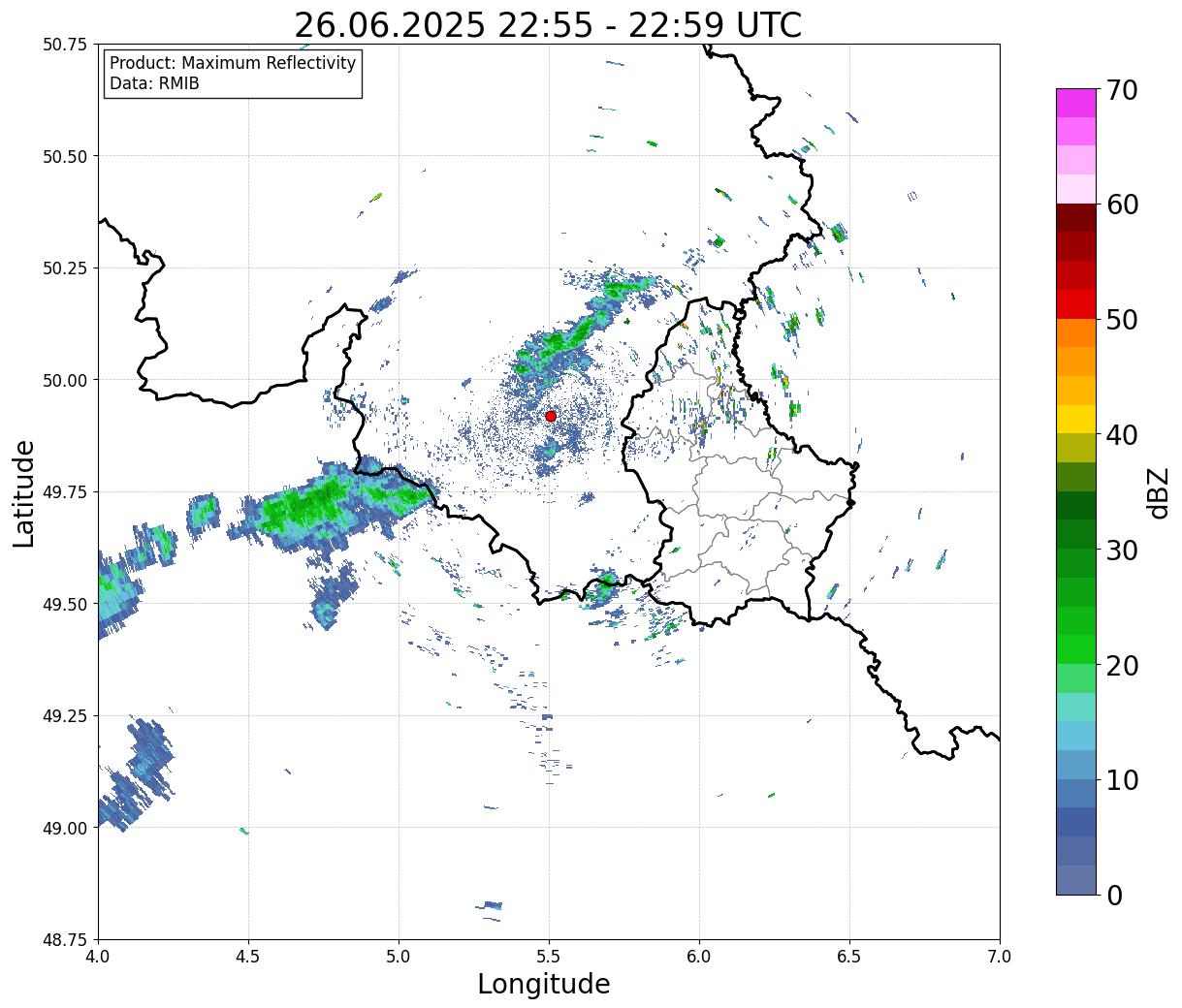Click colorbar tick label 20

click(1122, 666)
